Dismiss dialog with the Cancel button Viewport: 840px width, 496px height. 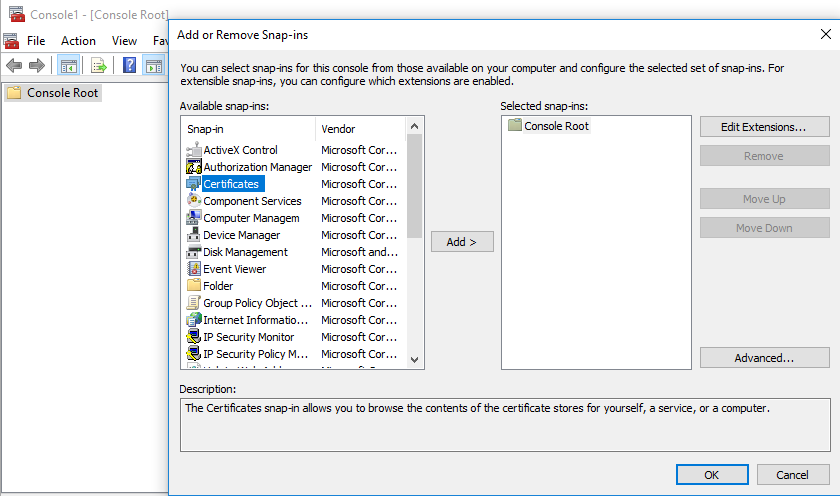[793, 475]
